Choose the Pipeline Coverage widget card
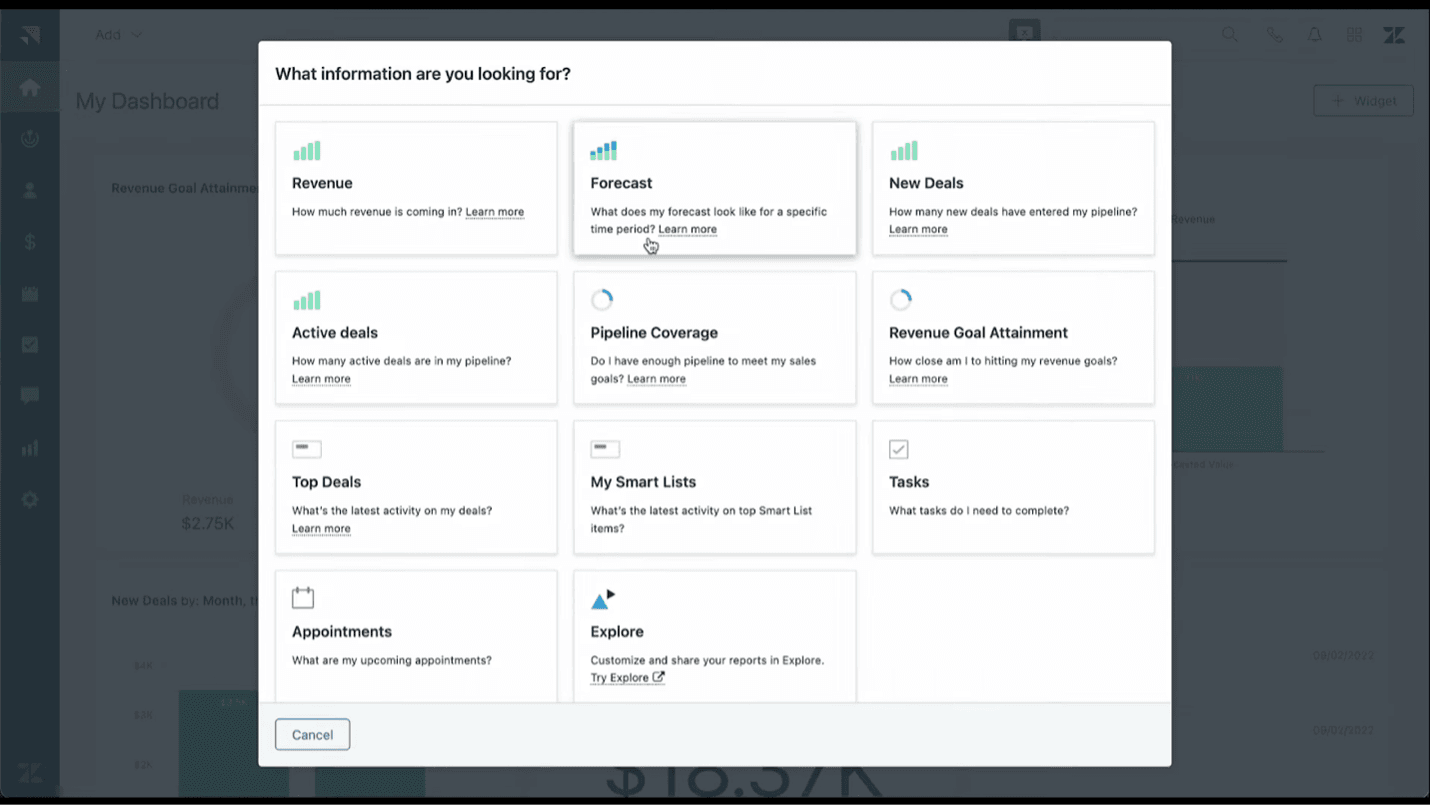The image size is (1430, 809). point(714,338)
